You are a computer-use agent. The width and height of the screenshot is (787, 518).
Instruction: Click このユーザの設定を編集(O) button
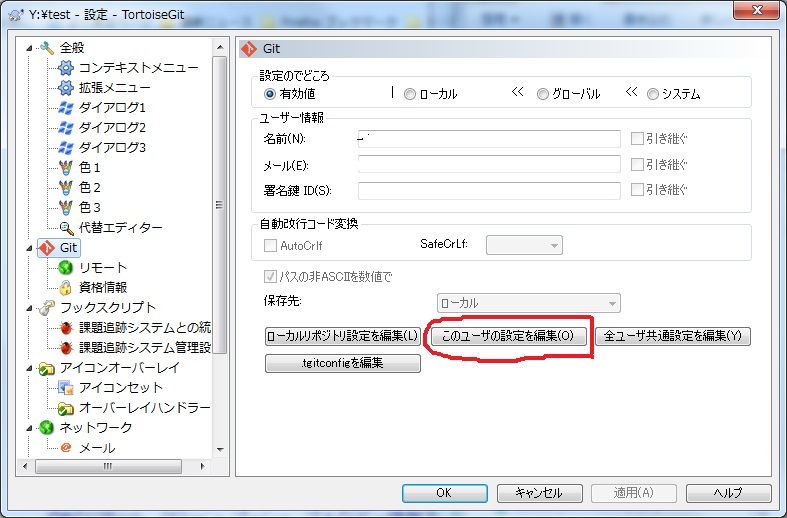(x=507, y=336)
